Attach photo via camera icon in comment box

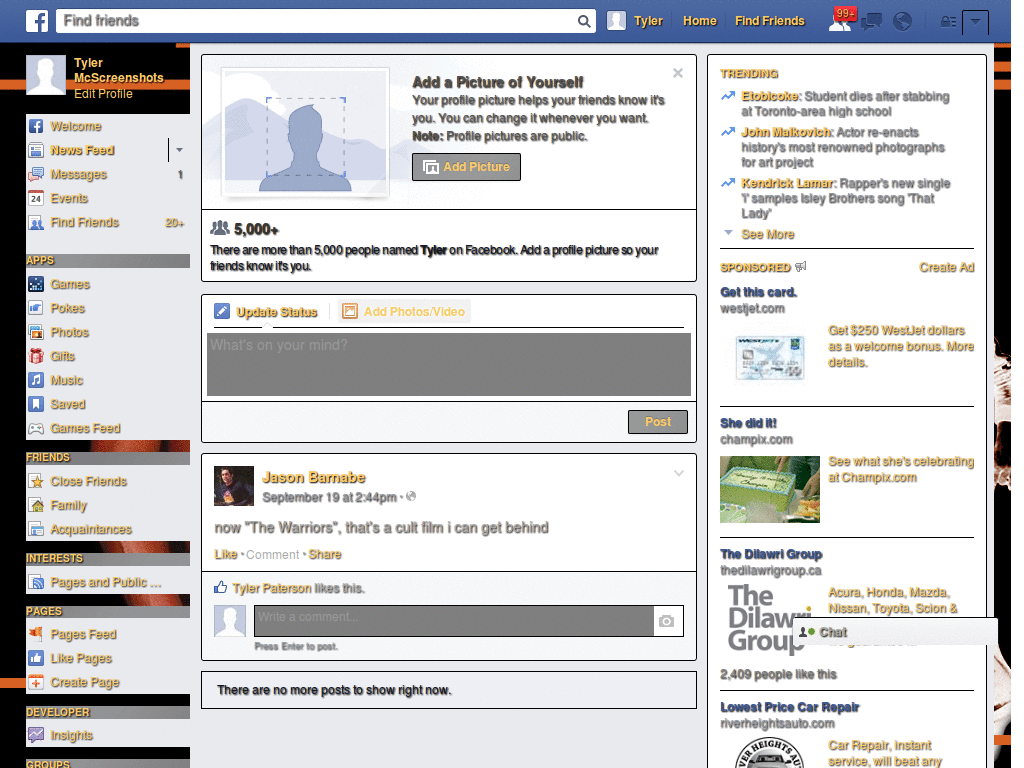[666, 621]
